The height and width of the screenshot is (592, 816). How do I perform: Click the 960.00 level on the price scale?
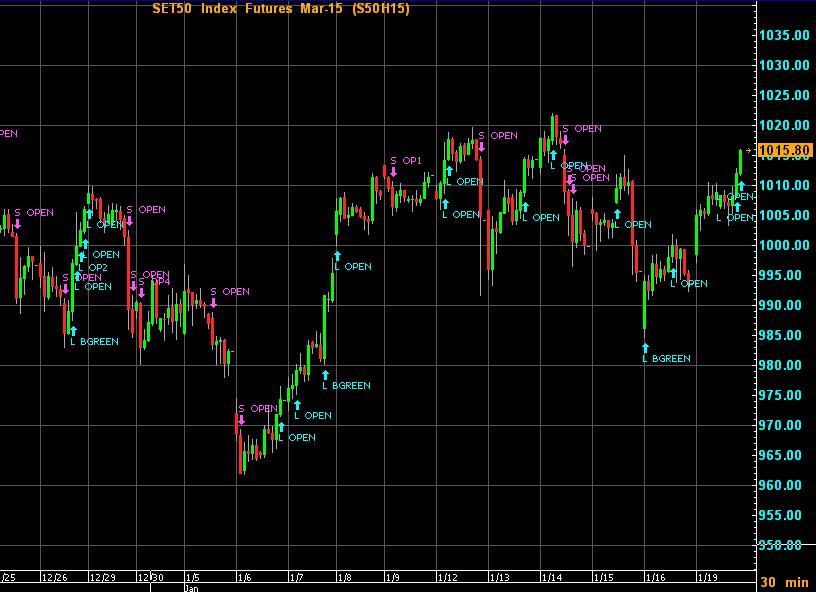(785, 486)
